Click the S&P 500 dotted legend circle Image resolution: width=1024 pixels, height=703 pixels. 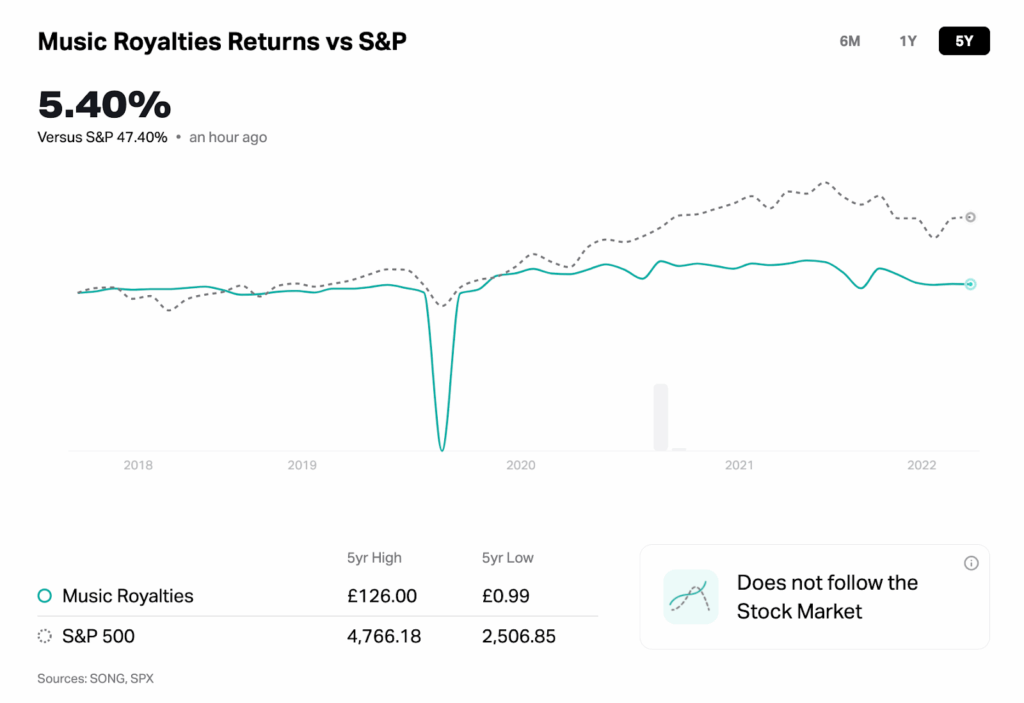click(x=44, y=636)
